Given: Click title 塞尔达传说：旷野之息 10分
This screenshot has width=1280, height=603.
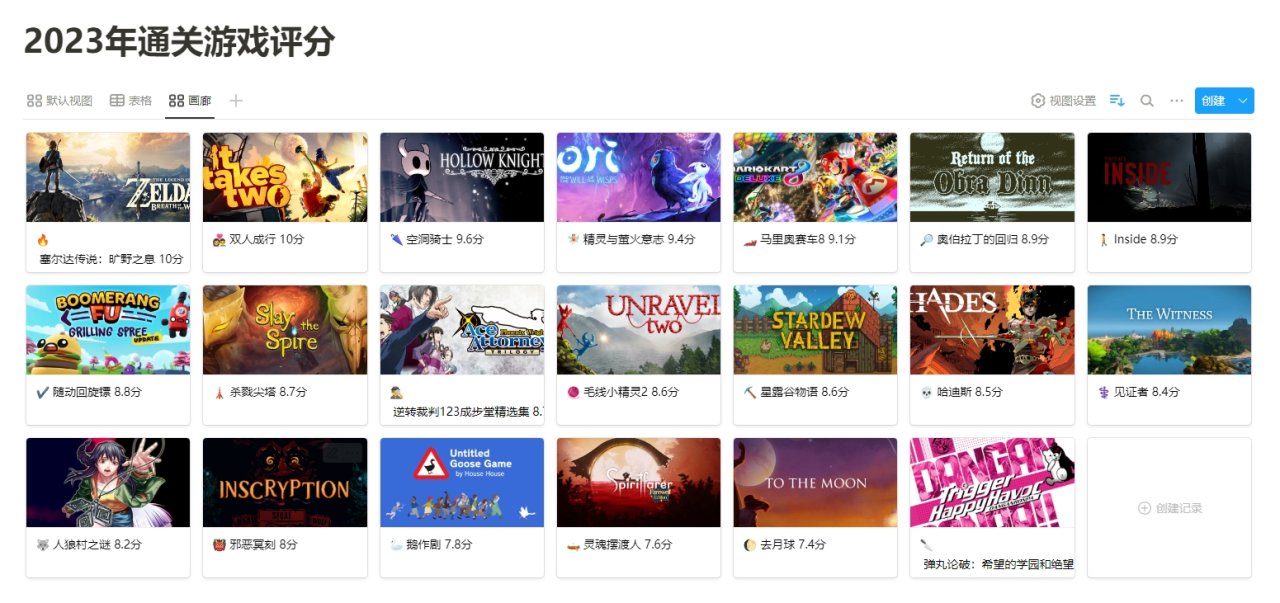Looking at the screenshot, I should pos(111,259).
